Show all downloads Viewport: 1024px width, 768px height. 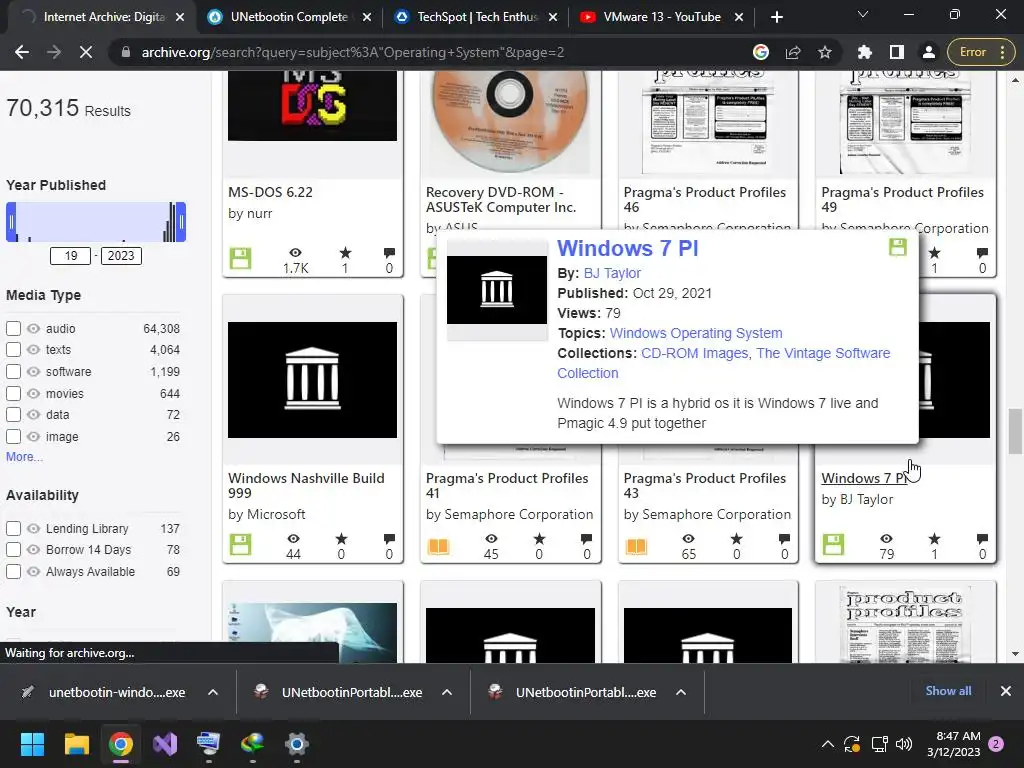click(x=948, y=691)
